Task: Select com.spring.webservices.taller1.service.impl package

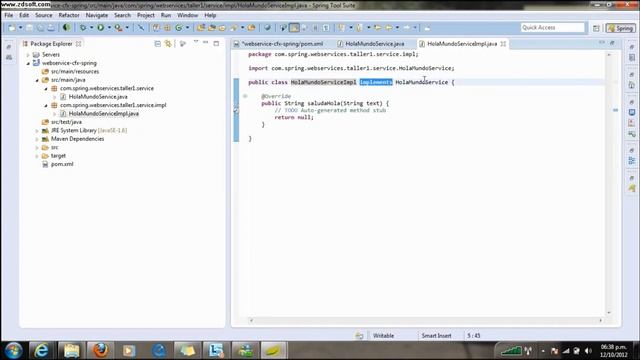Action: (113, 105)
